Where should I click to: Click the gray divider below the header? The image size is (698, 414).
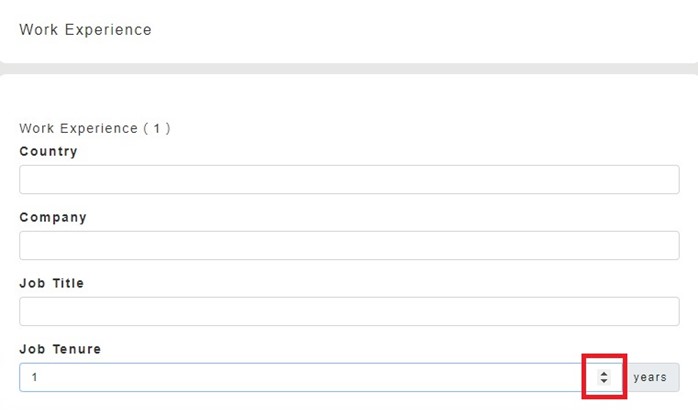click(x=349, y=68)
